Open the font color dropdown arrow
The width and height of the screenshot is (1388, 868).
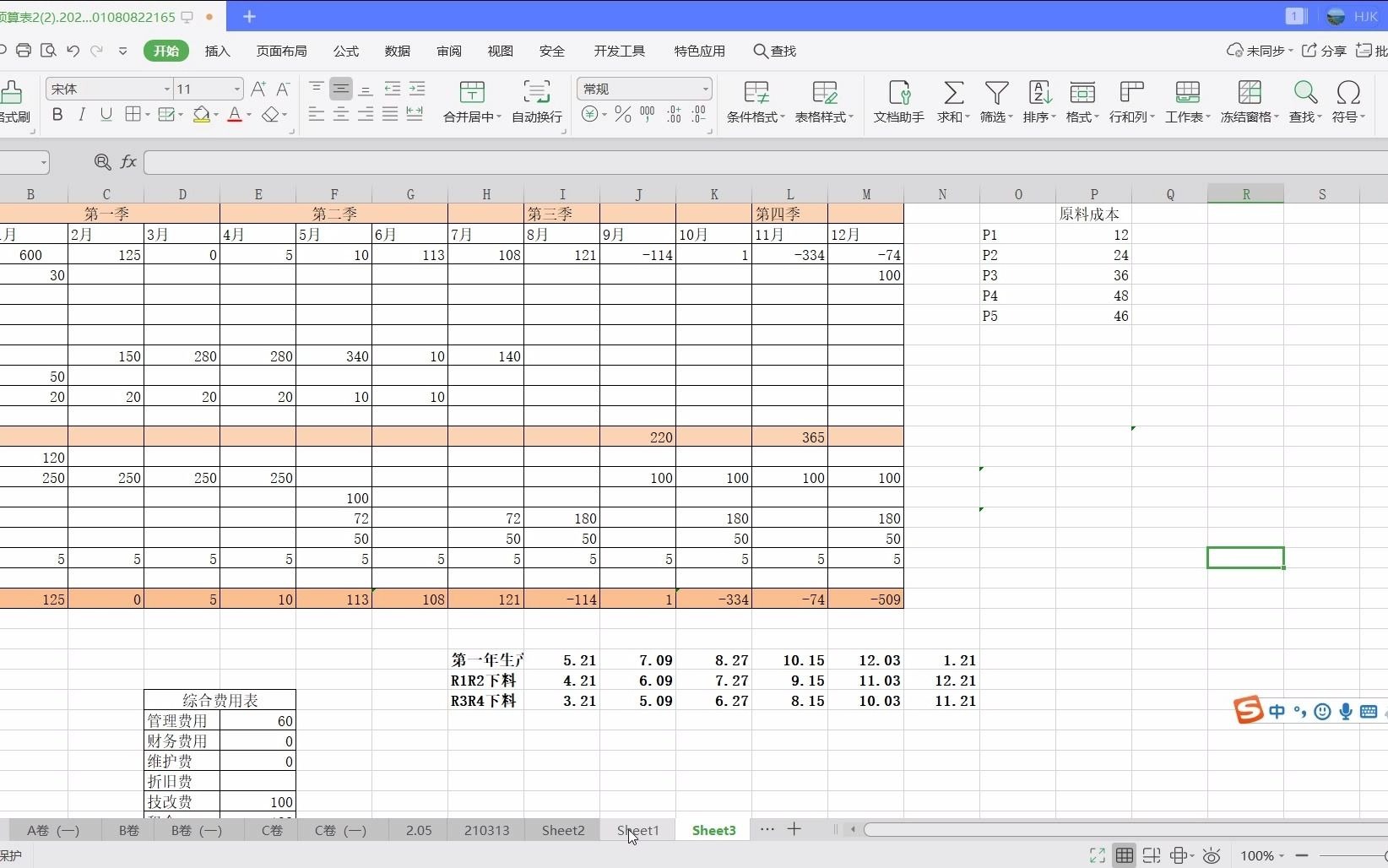click(x=249, y=115)
